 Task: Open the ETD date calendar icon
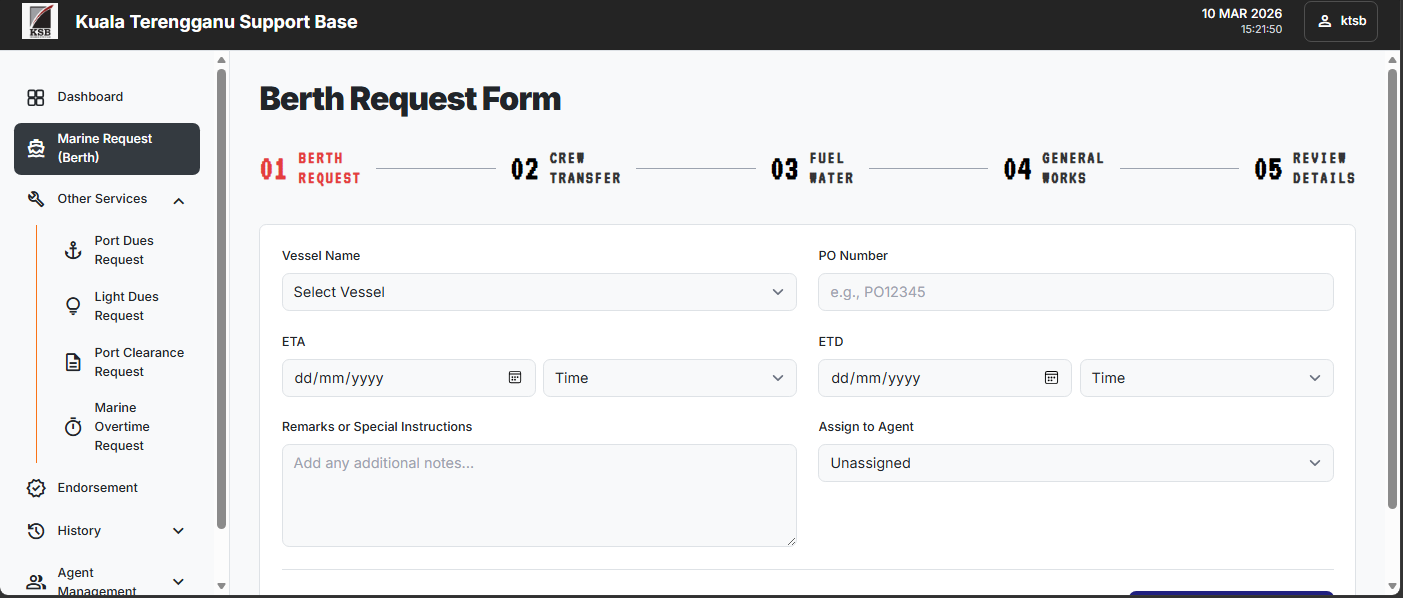click(1051, 377)
